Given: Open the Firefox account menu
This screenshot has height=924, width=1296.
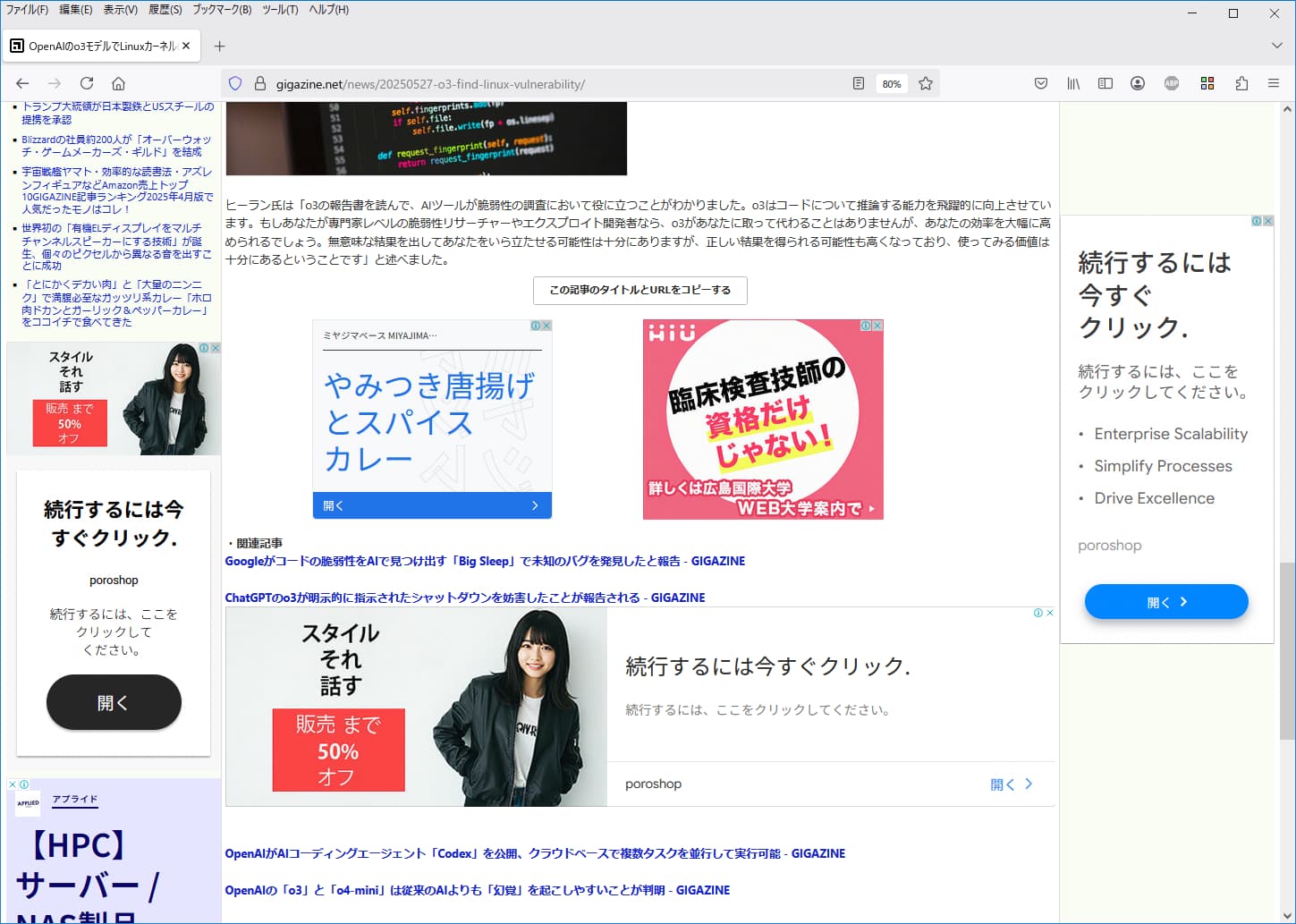Looking at the screenshot, I should click(1138, 83).
